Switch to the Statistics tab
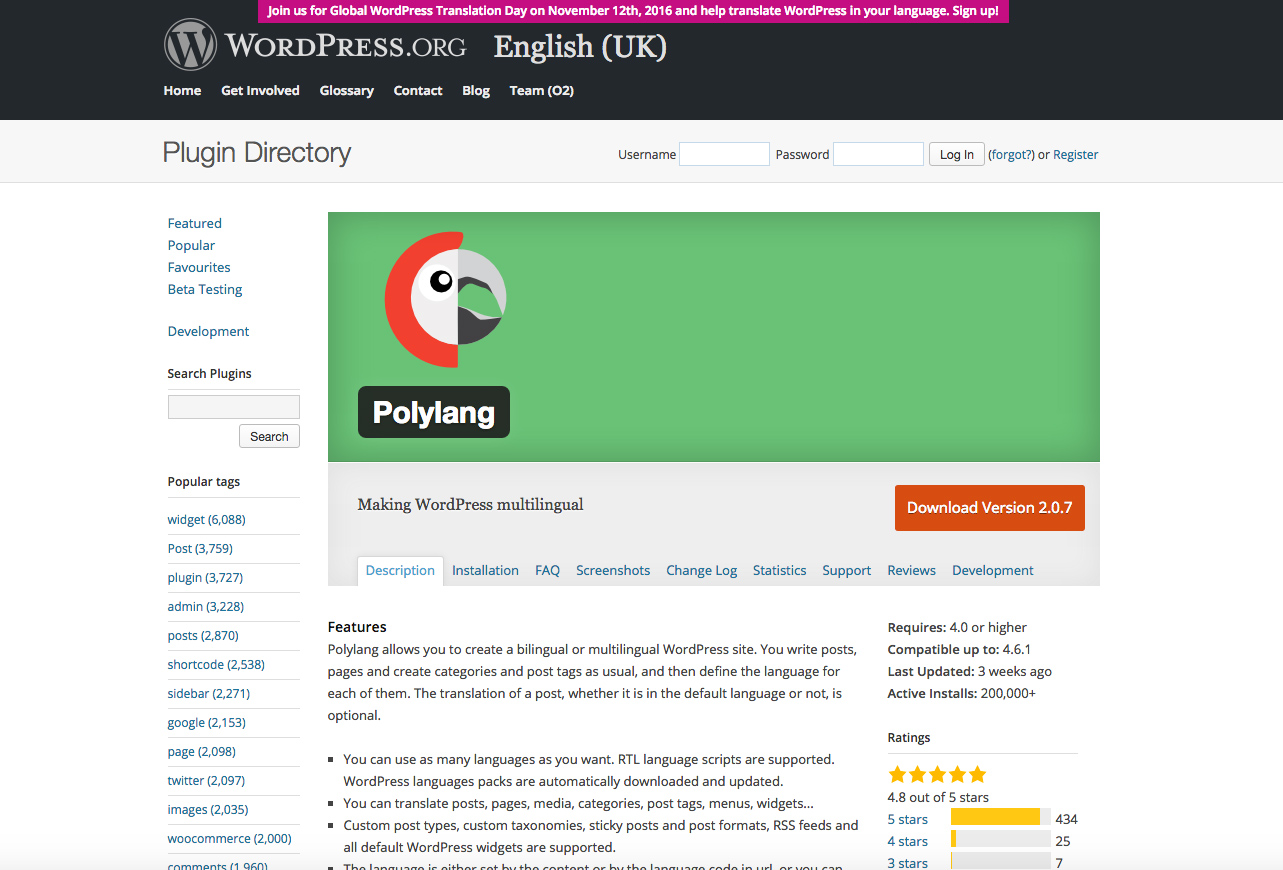 coord(779,570)
